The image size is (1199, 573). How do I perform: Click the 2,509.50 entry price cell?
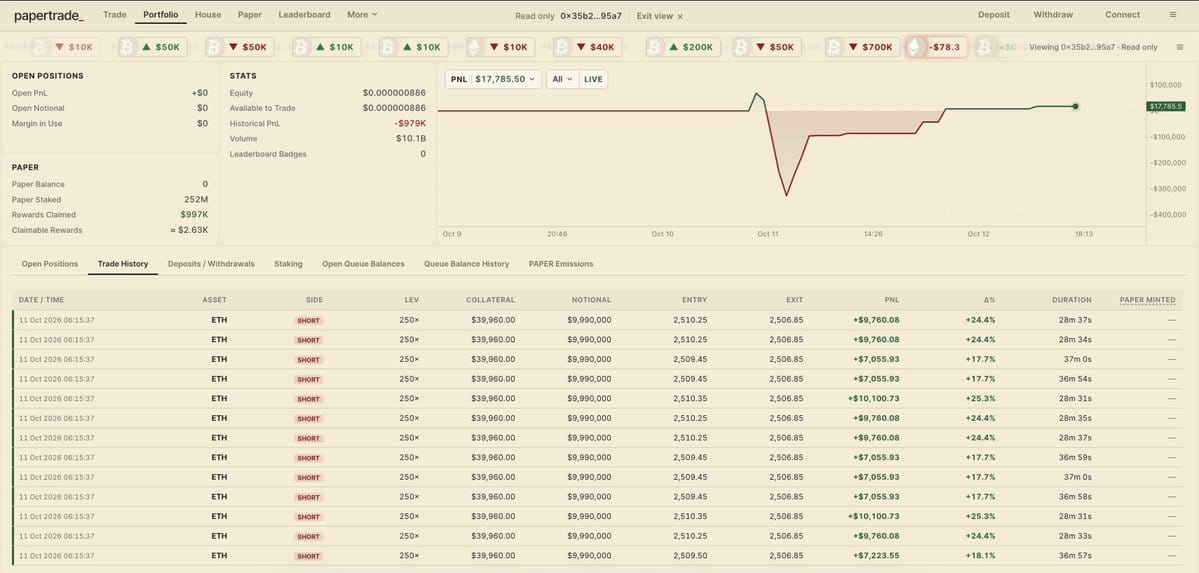coord(690,556)
